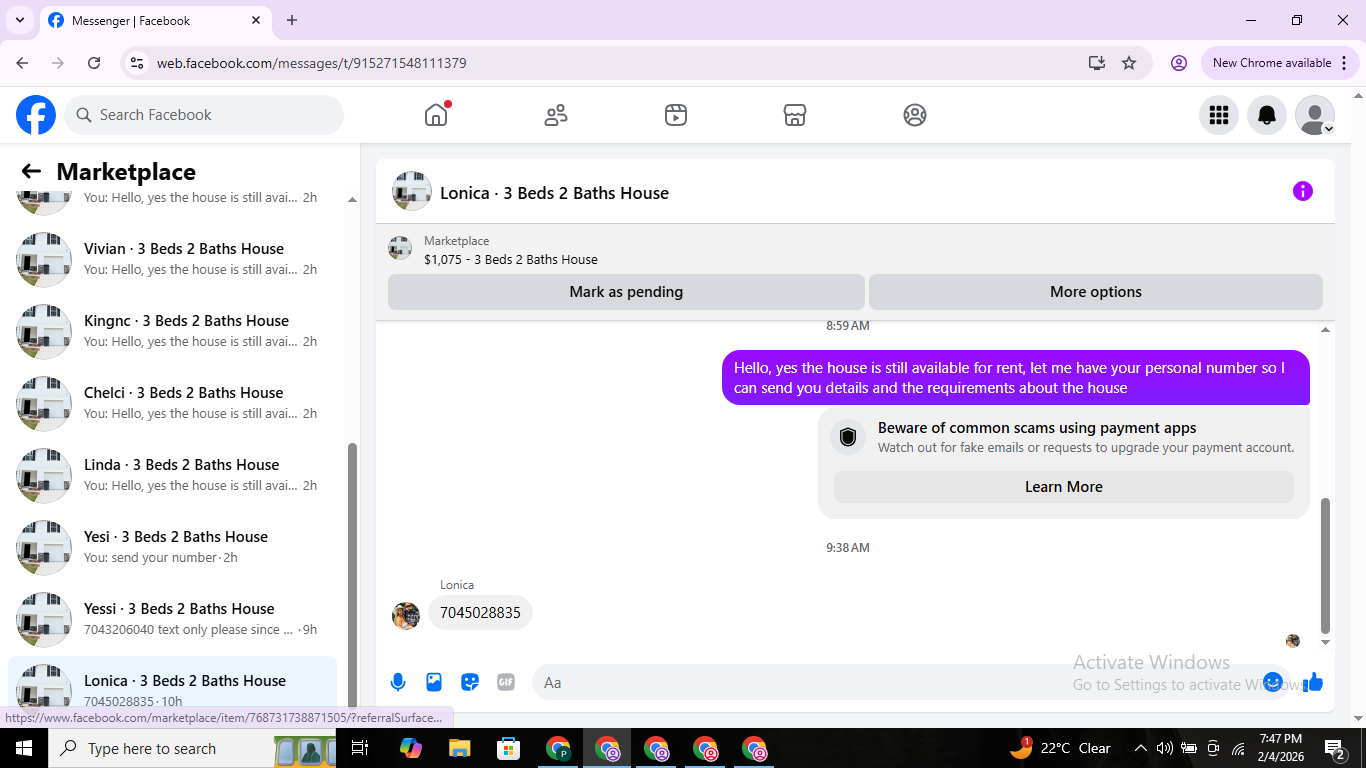Attach a file using the photo icon
The image size is (1366, 768).
click(434, 682)
